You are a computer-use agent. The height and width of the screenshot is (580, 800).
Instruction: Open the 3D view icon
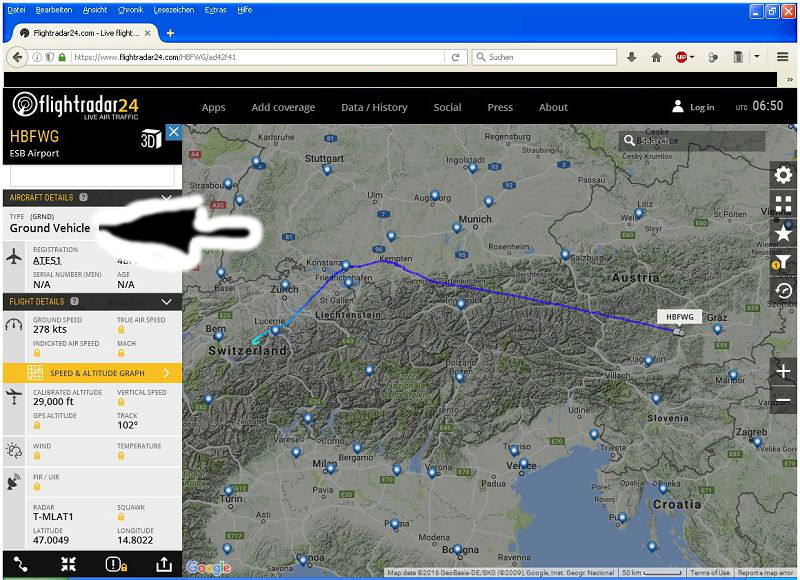tap(151, 139)
